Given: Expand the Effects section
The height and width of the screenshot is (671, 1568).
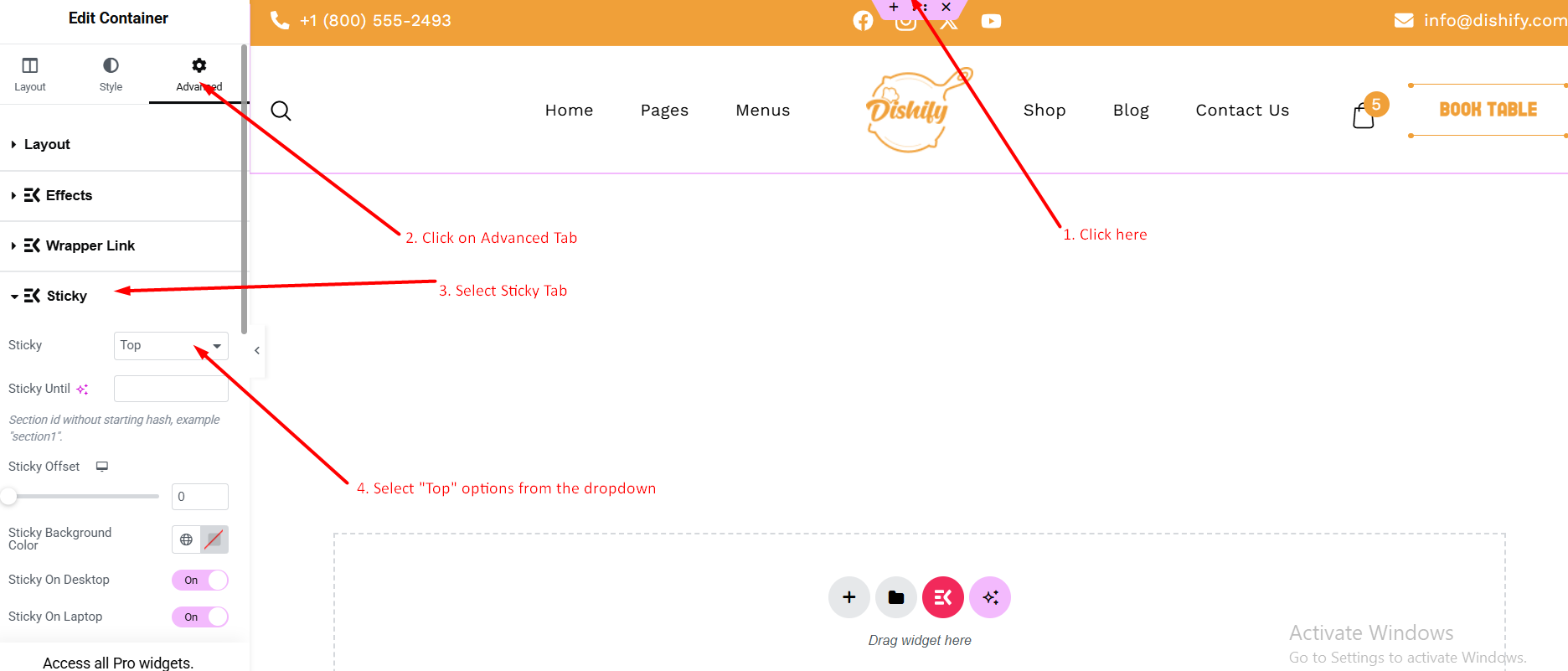Looking at the screenshot, I should [123, 195].
